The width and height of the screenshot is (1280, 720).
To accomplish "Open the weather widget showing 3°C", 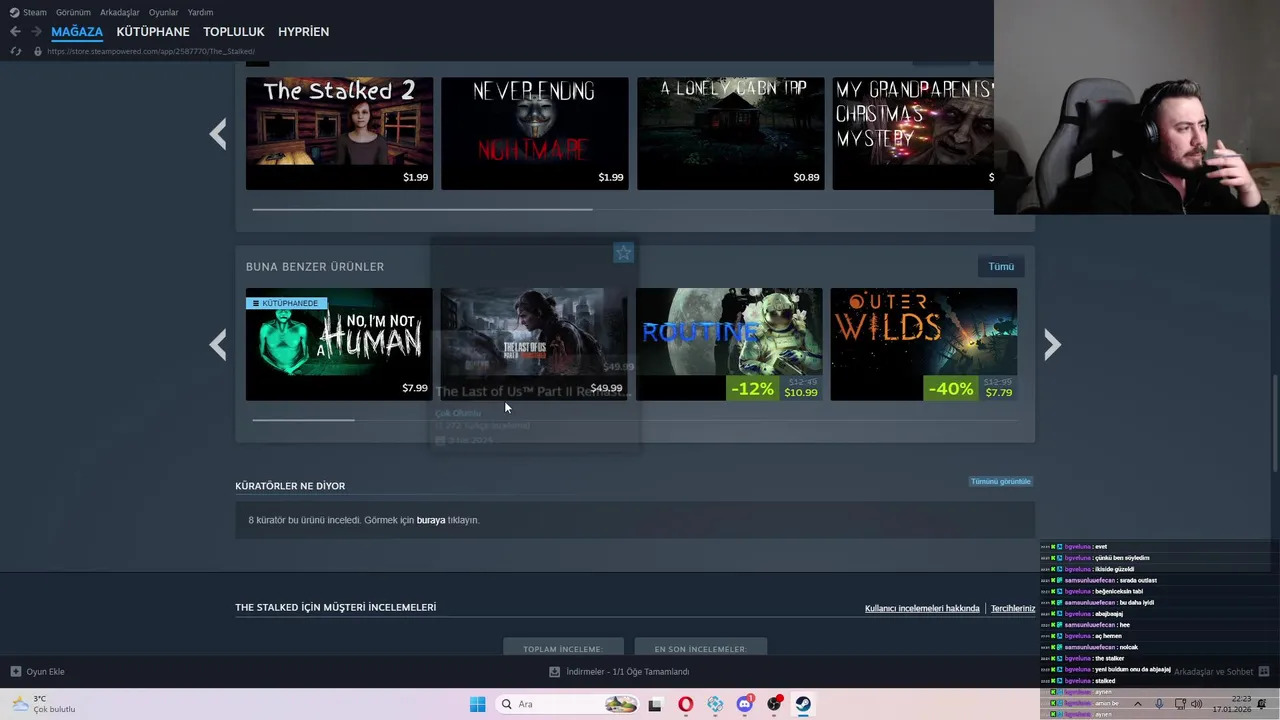I will coord(43,704).
